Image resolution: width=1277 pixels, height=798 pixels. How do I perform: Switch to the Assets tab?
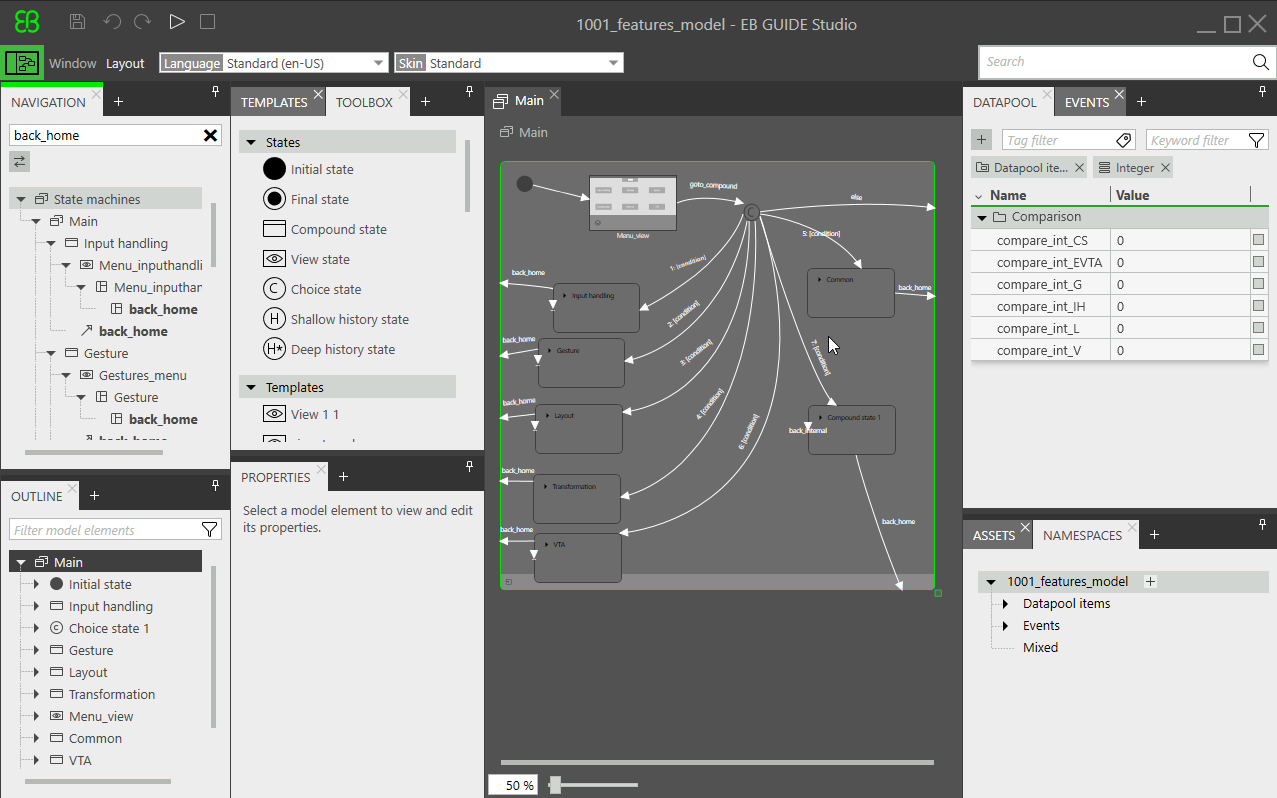point(994,535)
